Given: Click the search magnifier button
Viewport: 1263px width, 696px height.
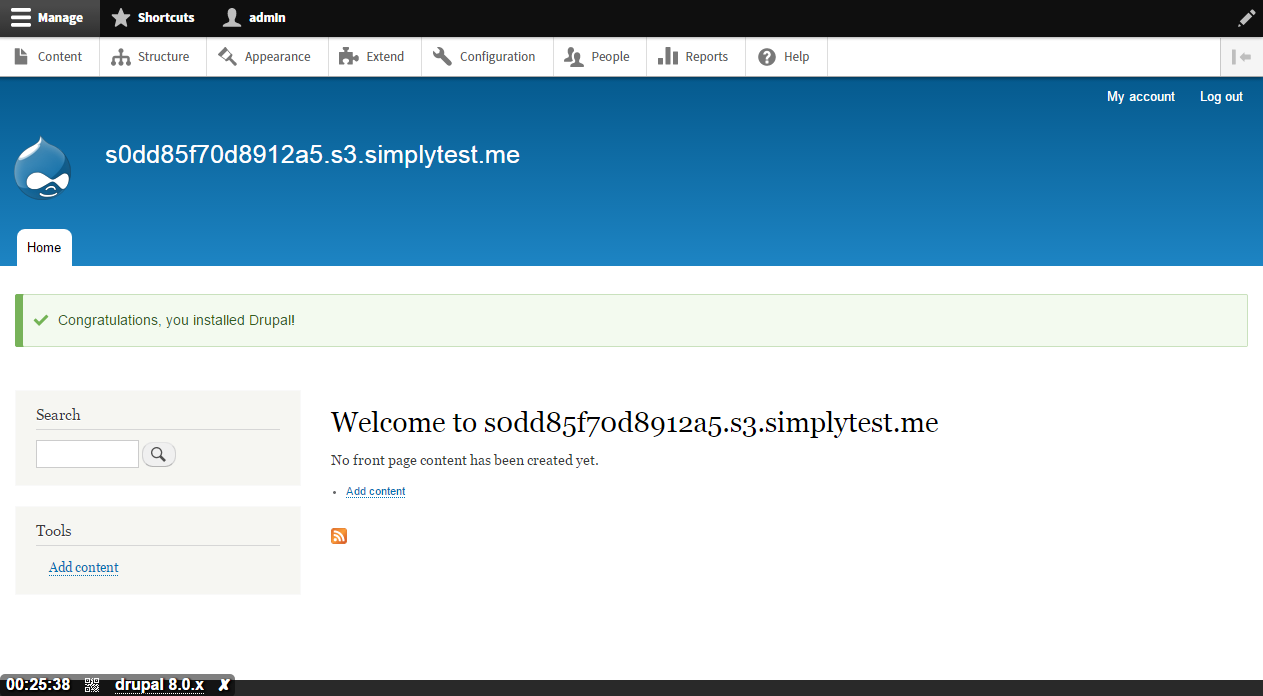Looking at the screenshot, I should click(x=158, y=453).
